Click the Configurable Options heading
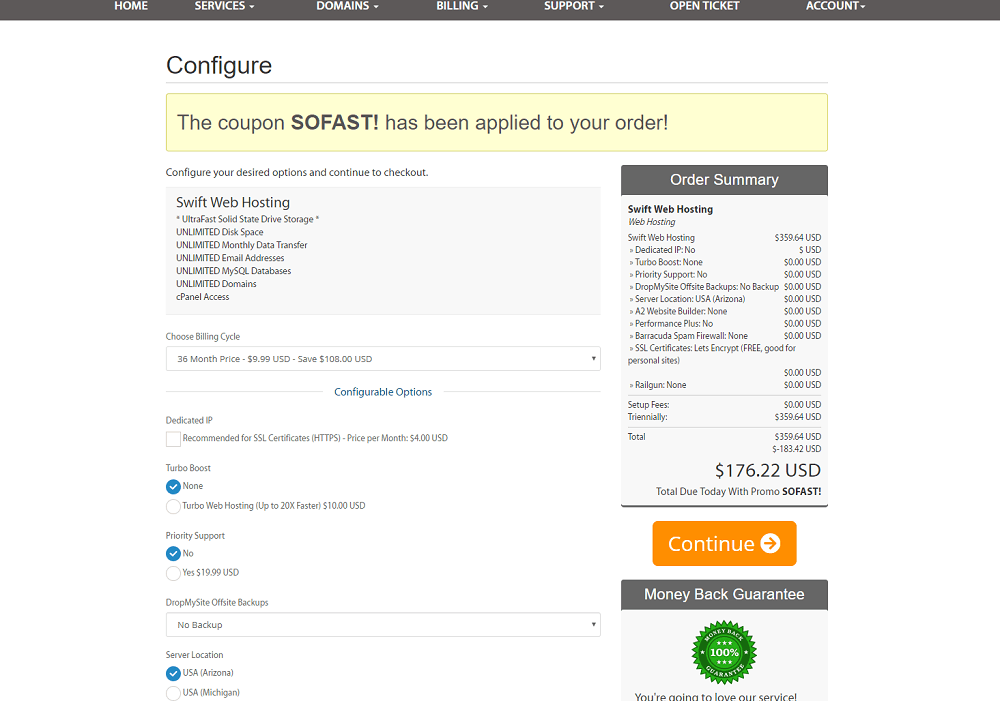Viewport: 1000px width, 701px height. pyautogui.click(x=383, y=392)
